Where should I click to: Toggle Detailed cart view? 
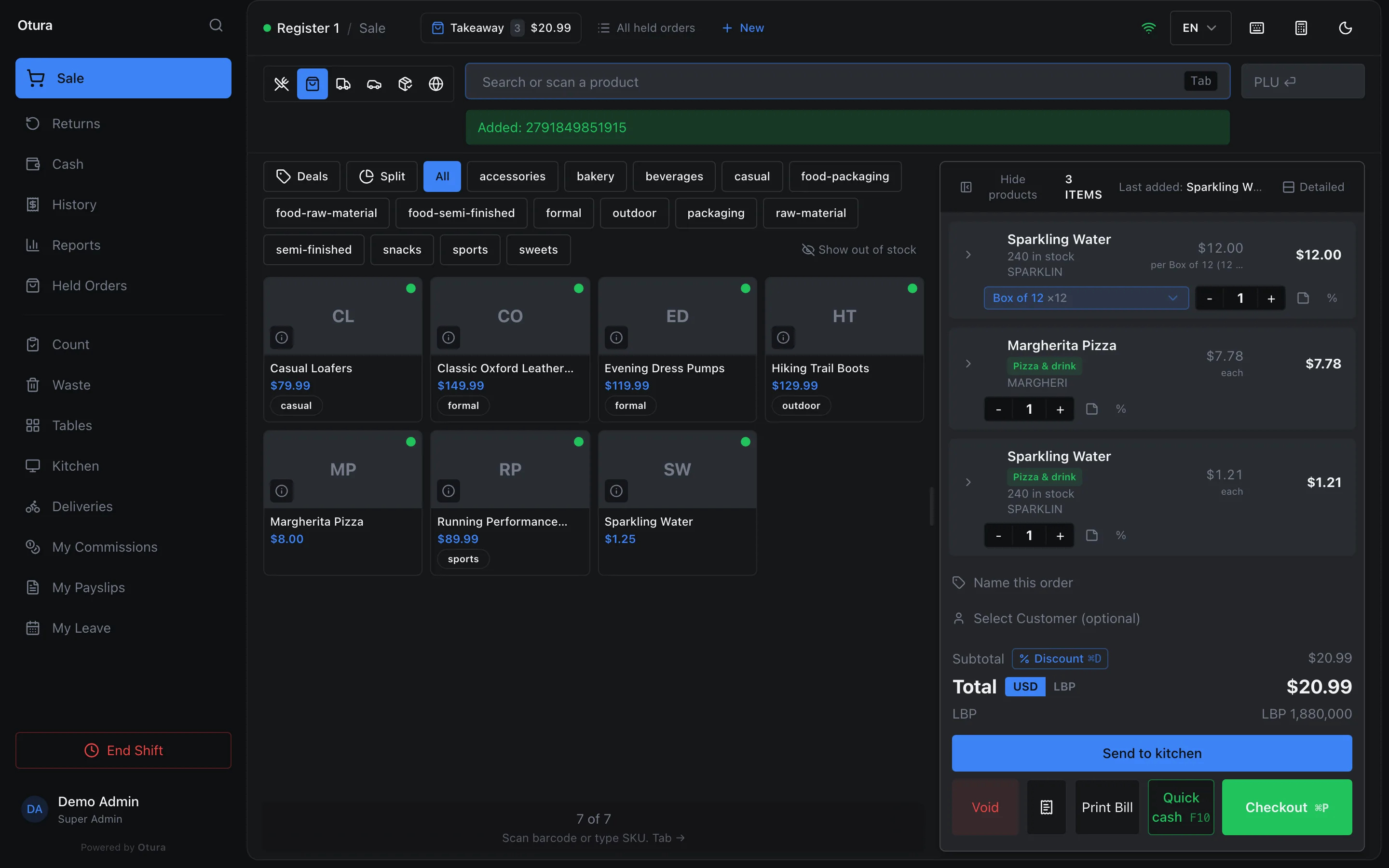(1313, 187)
